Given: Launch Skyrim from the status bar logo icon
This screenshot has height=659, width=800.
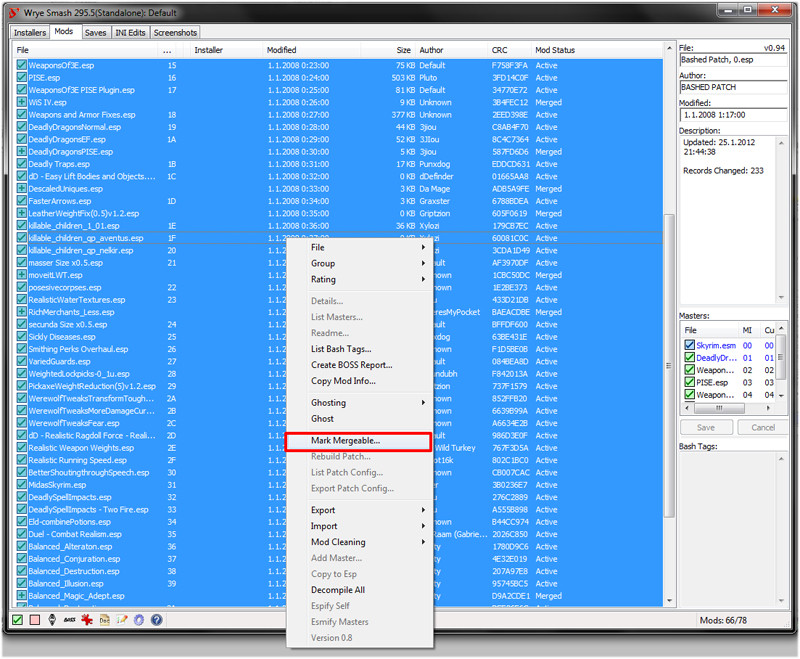Looking at the screenshot, I should pos(52,620).
